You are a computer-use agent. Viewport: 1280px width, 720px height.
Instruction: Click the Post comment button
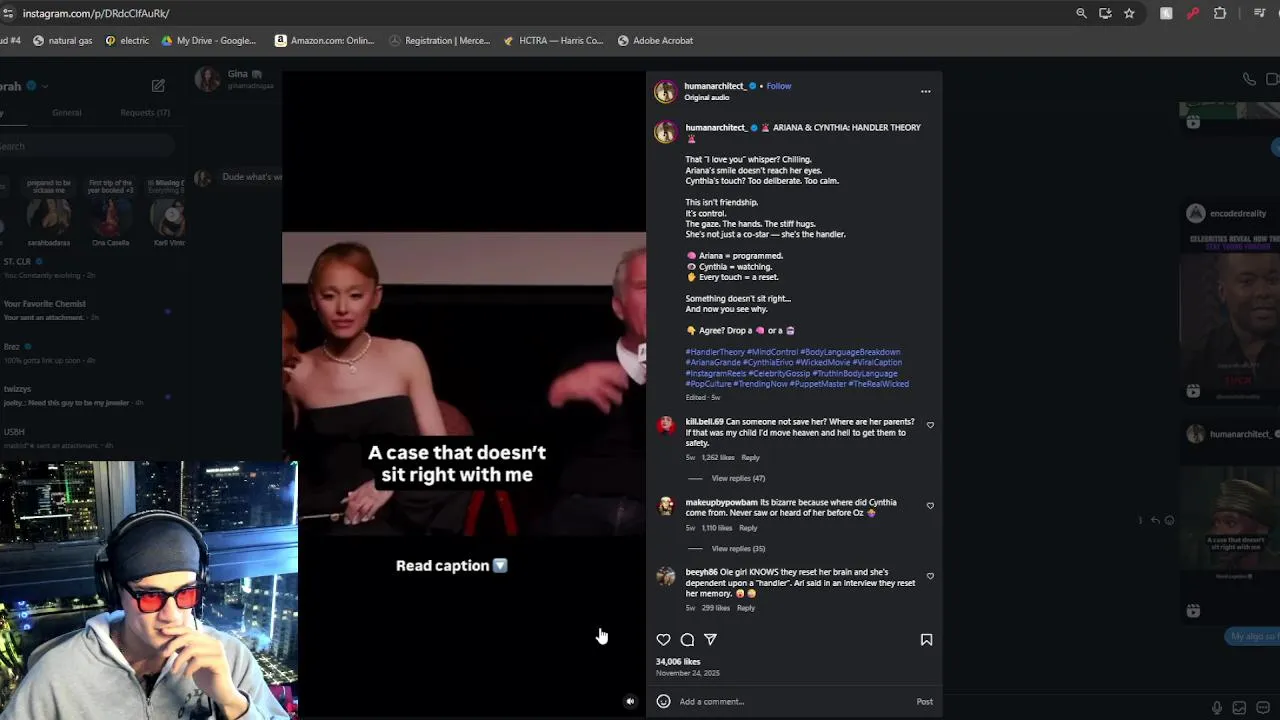click(x=925, y=702)
